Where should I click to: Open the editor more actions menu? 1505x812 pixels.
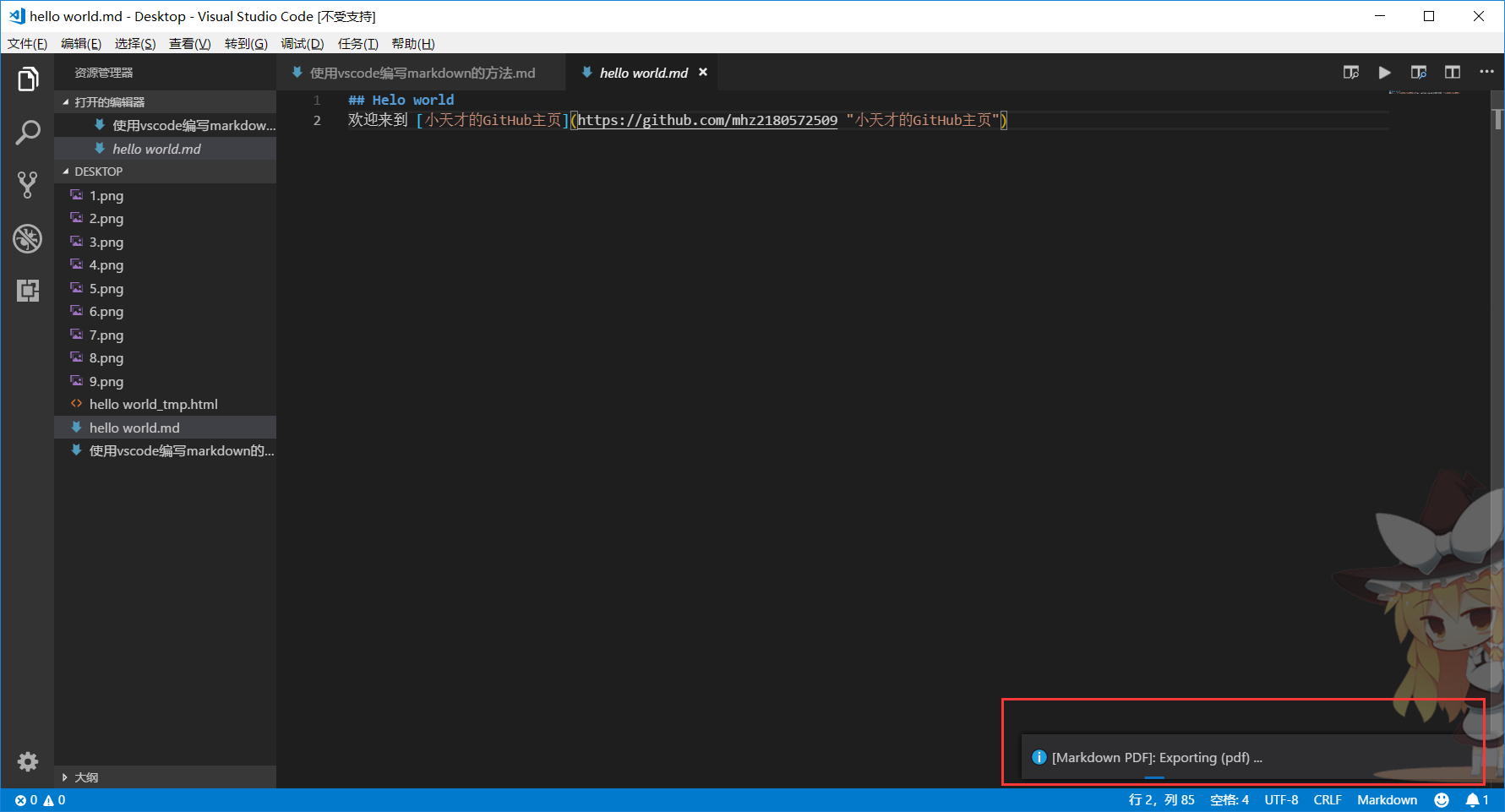[x=1486, y=73]
